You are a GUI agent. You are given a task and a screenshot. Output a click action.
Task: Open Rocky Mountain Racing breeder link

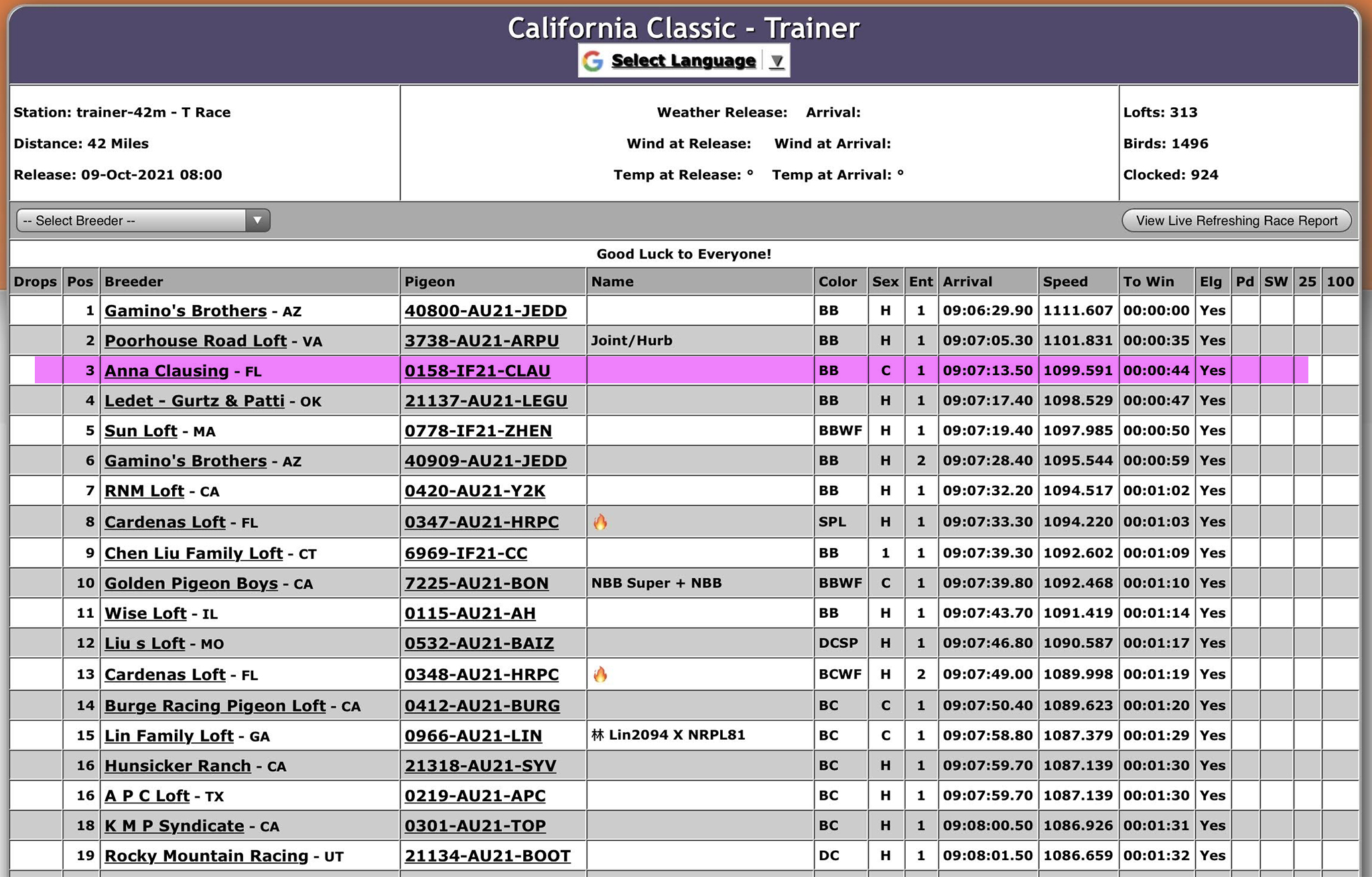206,856
